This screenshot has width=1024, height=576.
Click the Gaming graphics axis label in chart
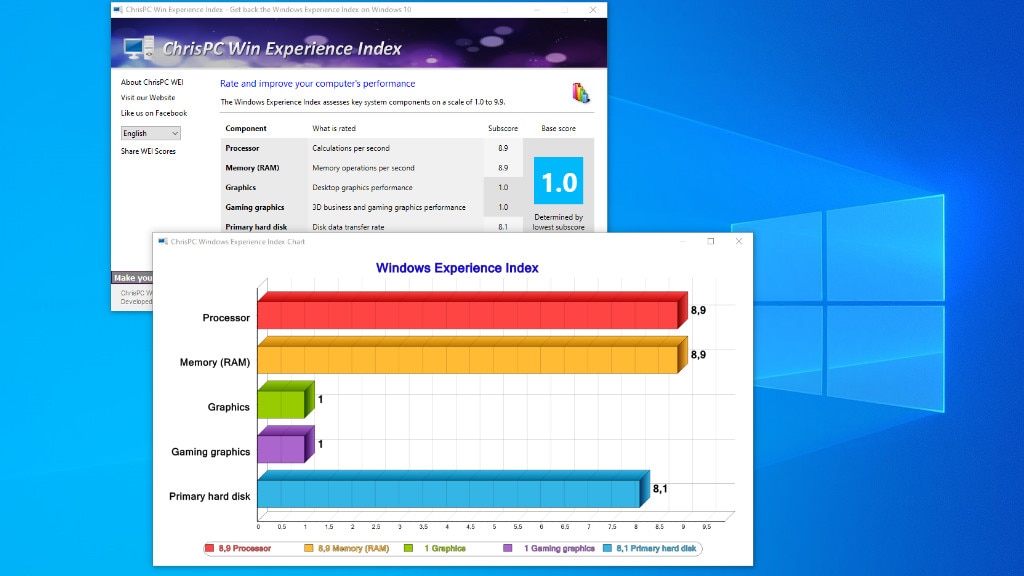210,452
